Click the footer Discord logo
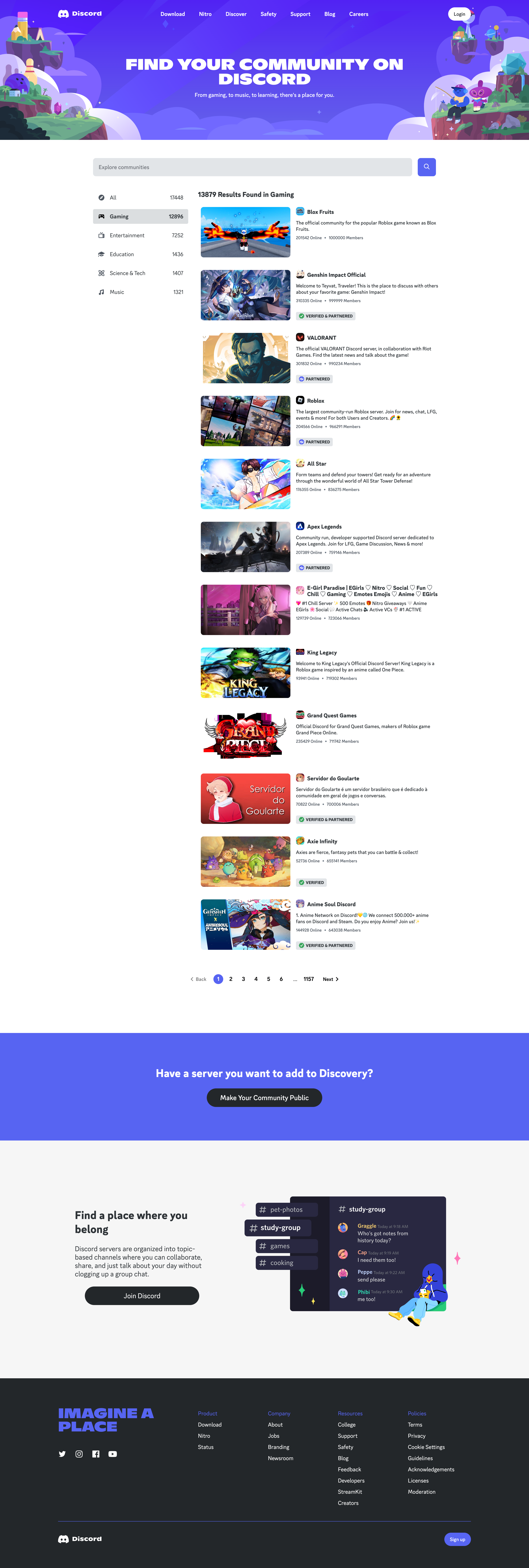 (80, 1539)
